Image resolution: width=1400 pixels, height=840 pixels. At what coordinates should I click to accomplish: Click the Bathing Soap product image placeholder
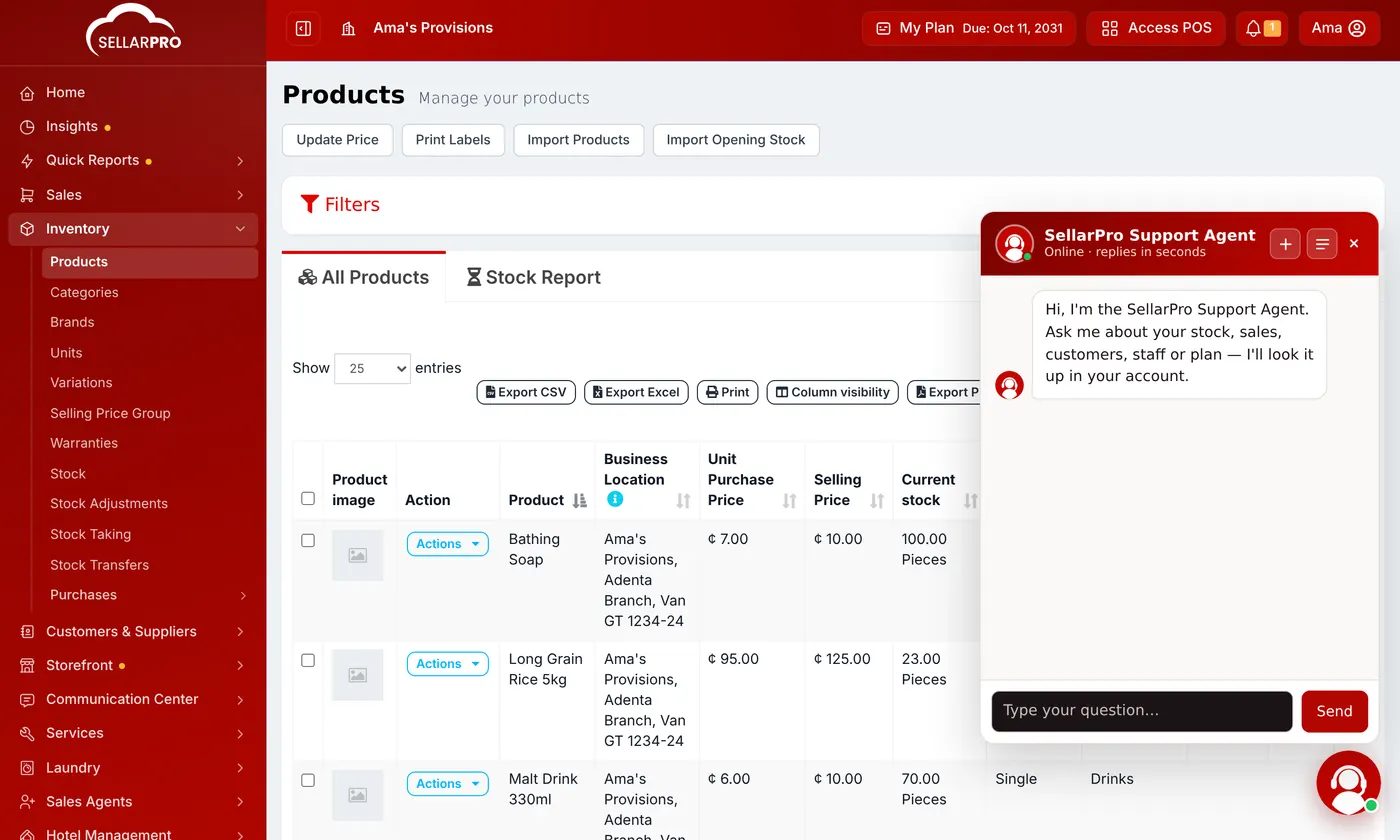point(357,555)
